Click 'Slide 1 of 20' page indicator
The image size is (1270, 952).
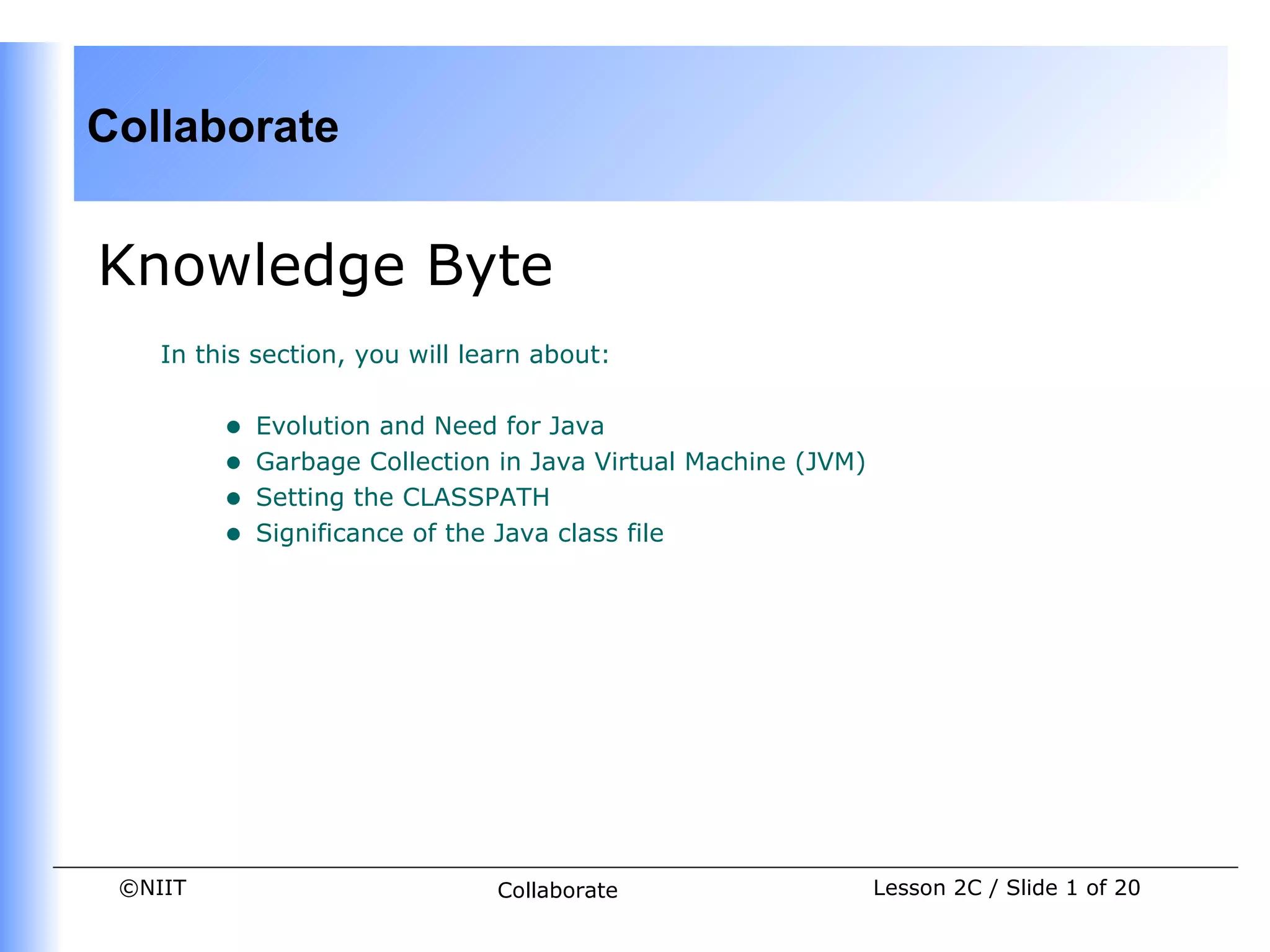tap(1073, 888)
